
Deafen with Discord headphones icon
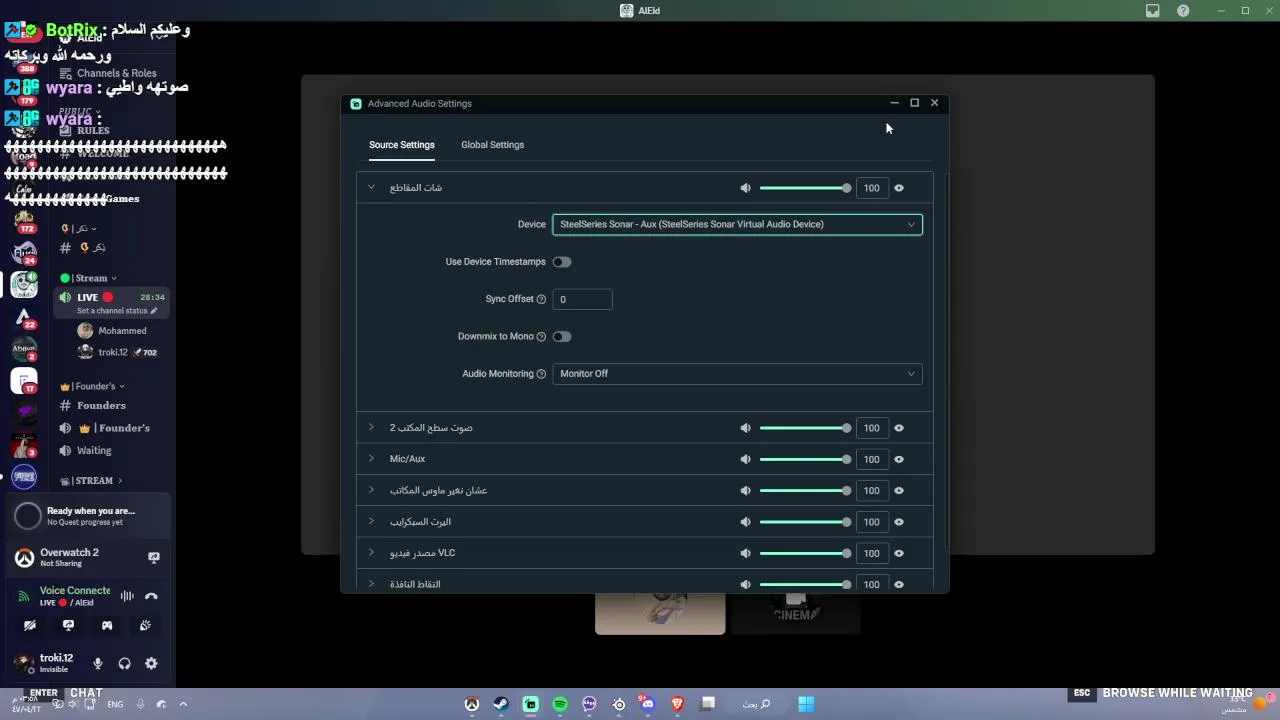pyautogui.click(x=124, y=663)
